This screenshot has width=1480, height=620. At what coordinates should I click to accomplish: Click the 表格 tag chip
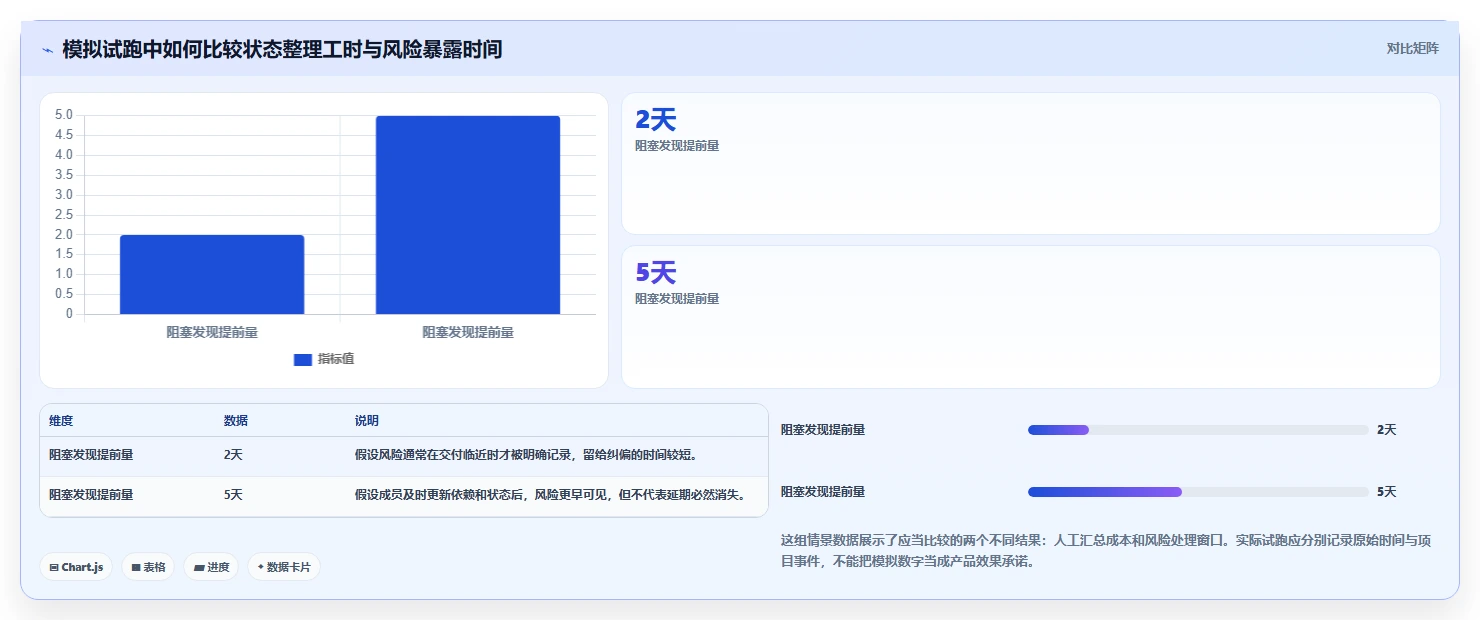coord(148,567)
